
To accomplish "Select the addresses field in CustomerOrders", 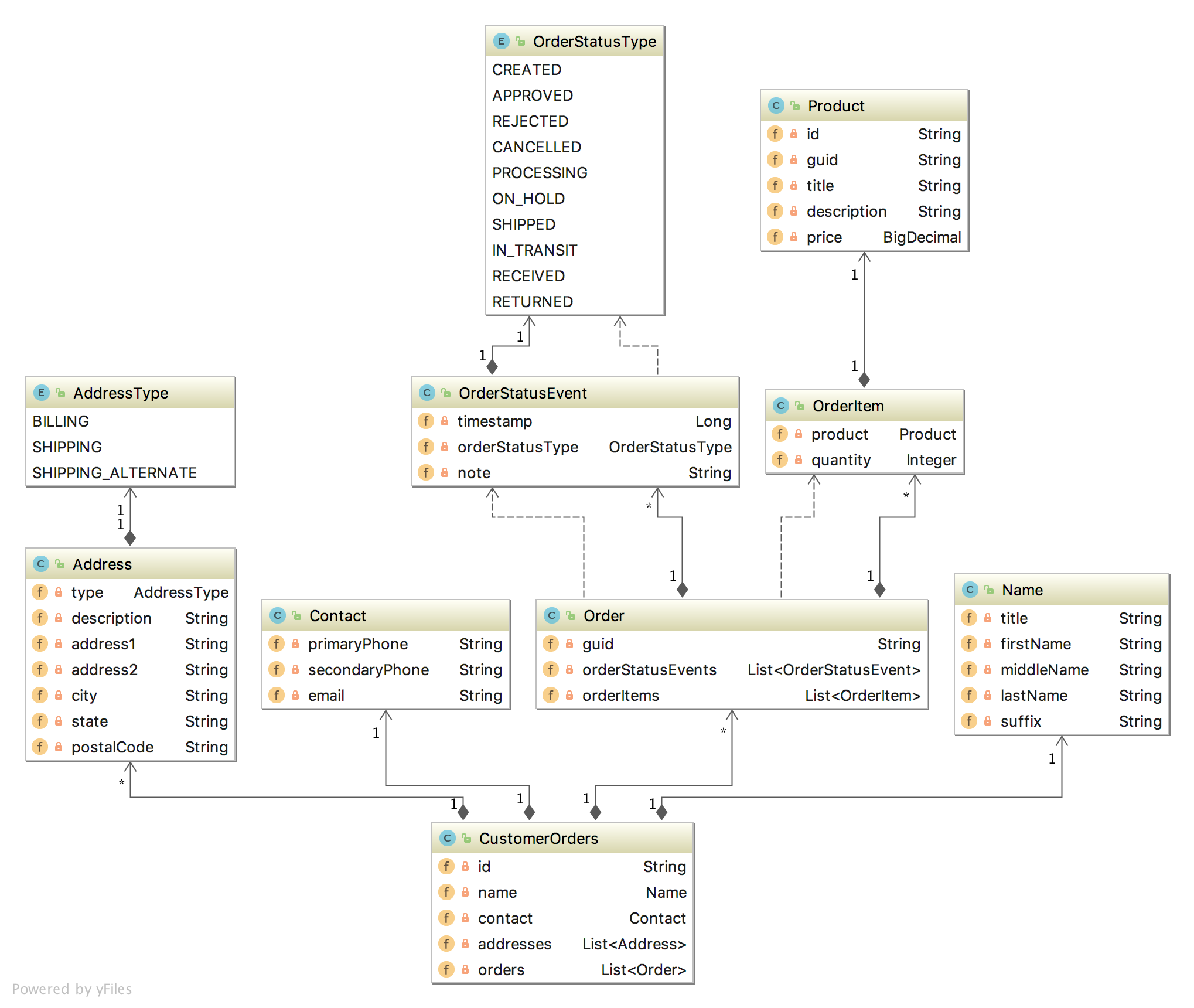I will pyautogui.click(x=514, y=944).
